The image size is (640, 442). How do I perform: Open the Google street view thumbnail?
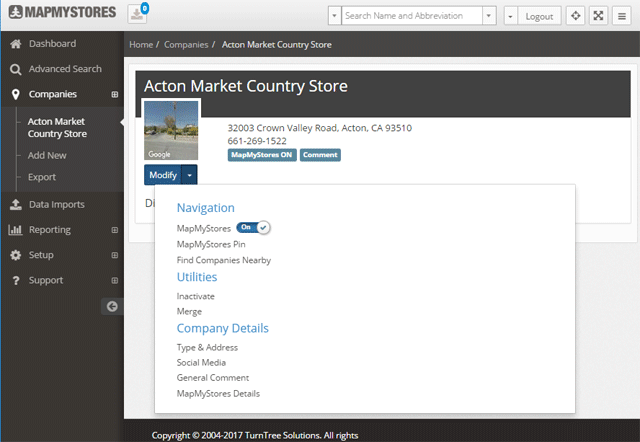pyautogui.click(x=172, y=130)
